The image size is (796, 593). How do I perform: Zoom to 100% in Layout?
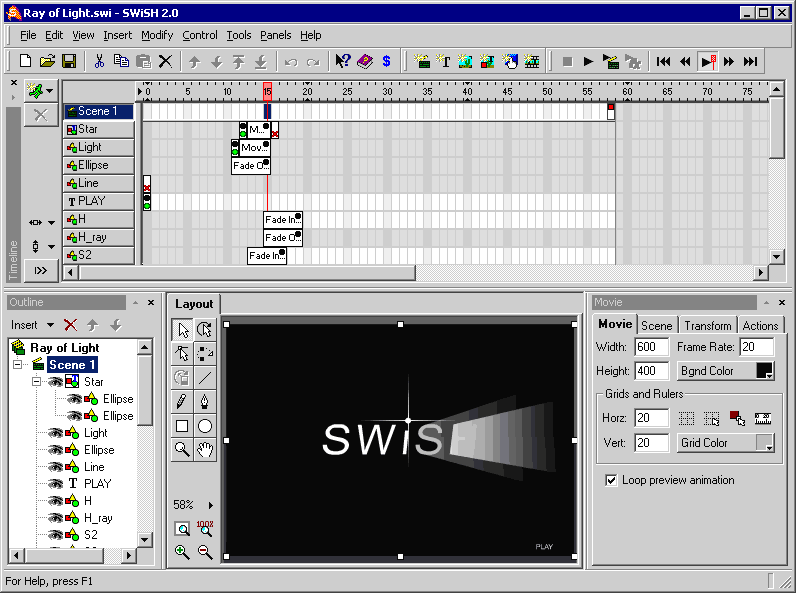pos(205,529)
